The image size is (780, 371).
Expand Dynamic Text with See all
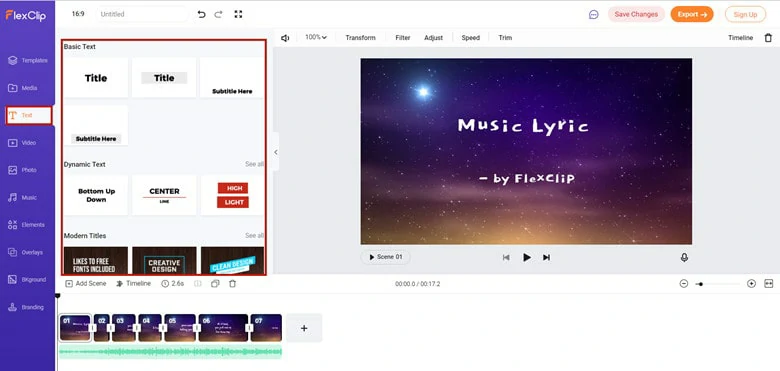point(254,164)
